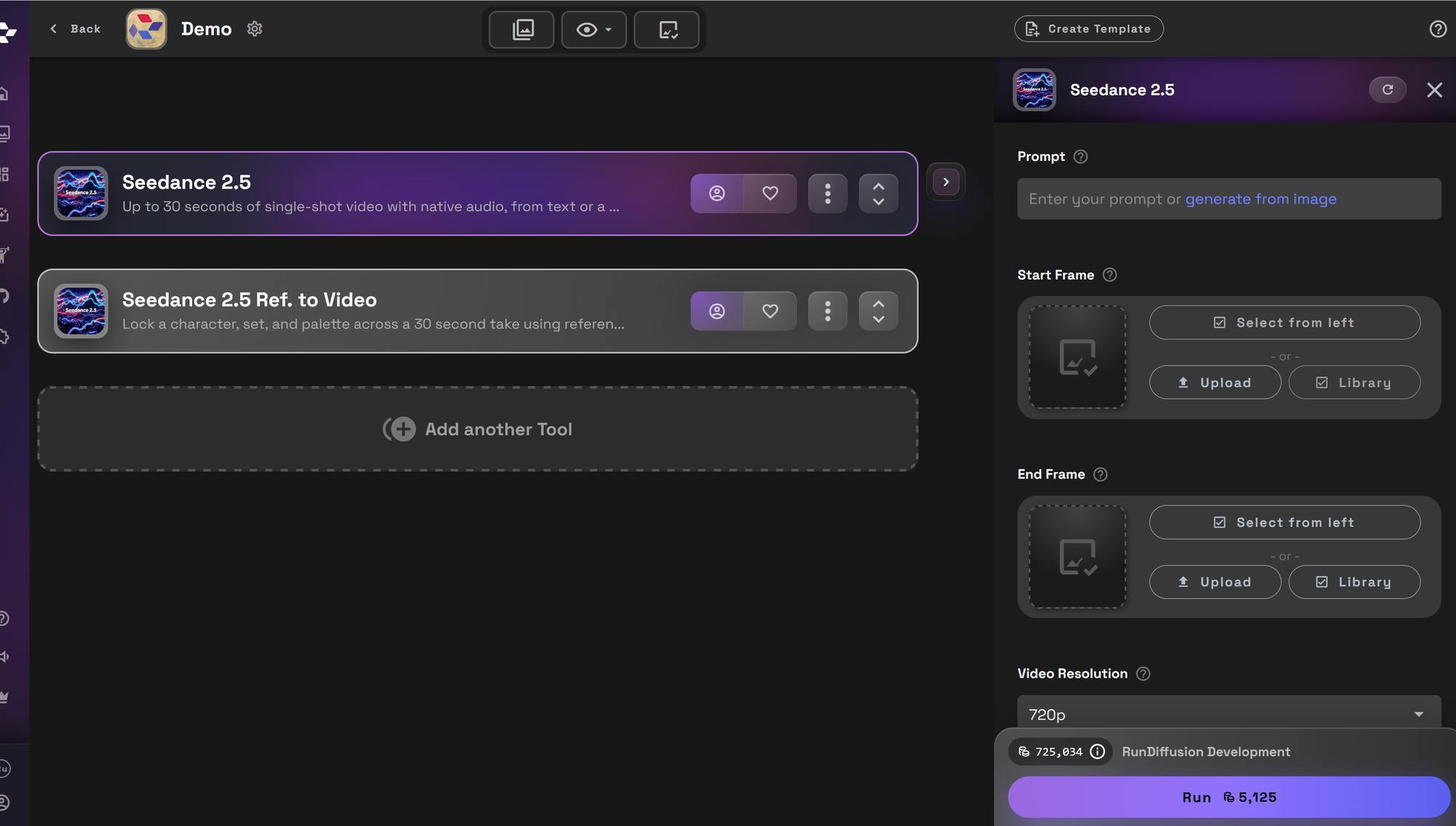Click the reorder arrows on Seedance 2.5 card
Image resolution: width=1456 pixels, height=826 pixels.
click(879, 194)
